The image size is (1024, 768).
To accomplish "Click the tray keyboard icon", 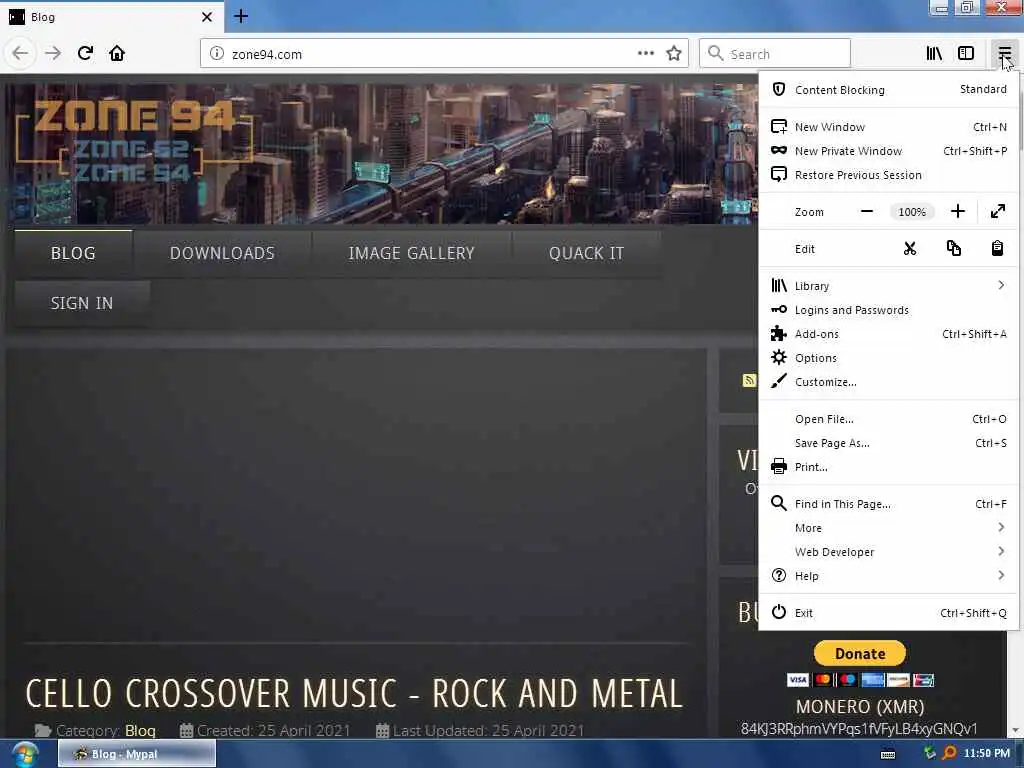I will (x=888, y=754).
